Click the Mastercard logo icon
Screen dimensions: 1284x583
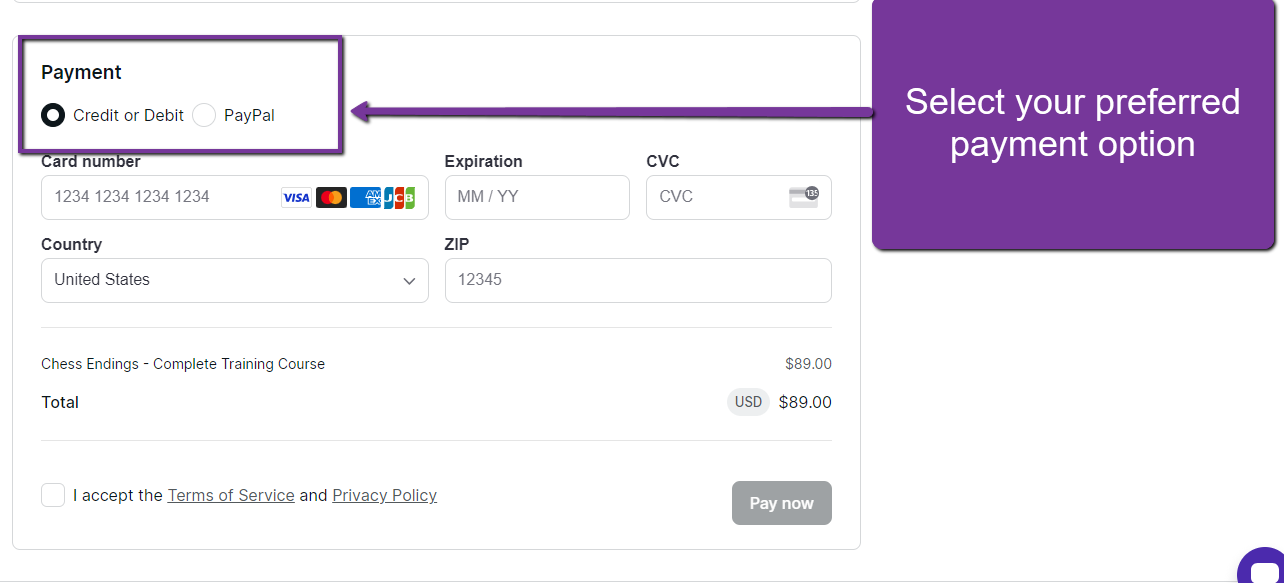(x=331, y=198)
